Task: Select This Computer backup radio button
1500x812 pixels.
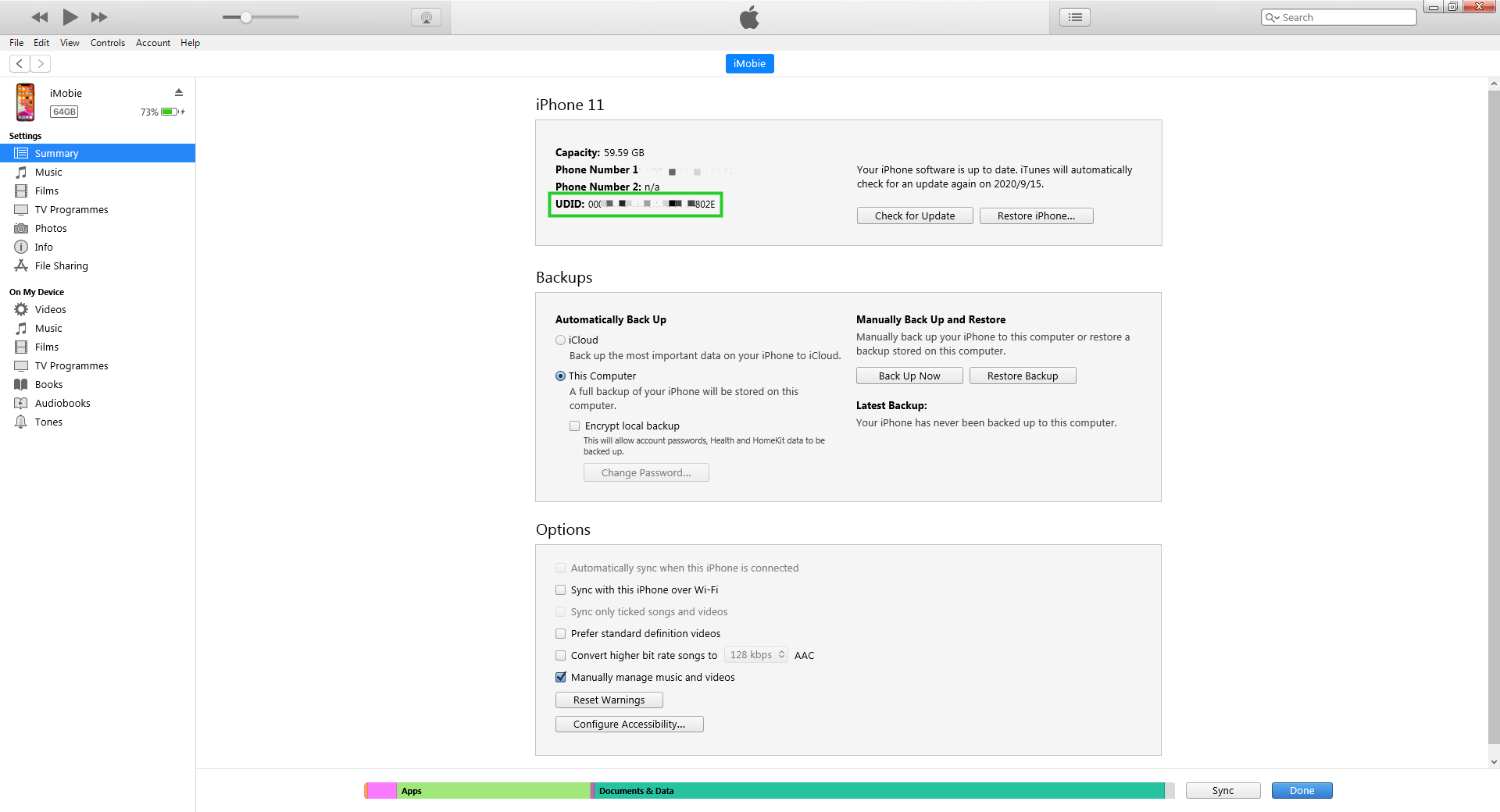Action: pyautogui.click(x=560, y=376)
